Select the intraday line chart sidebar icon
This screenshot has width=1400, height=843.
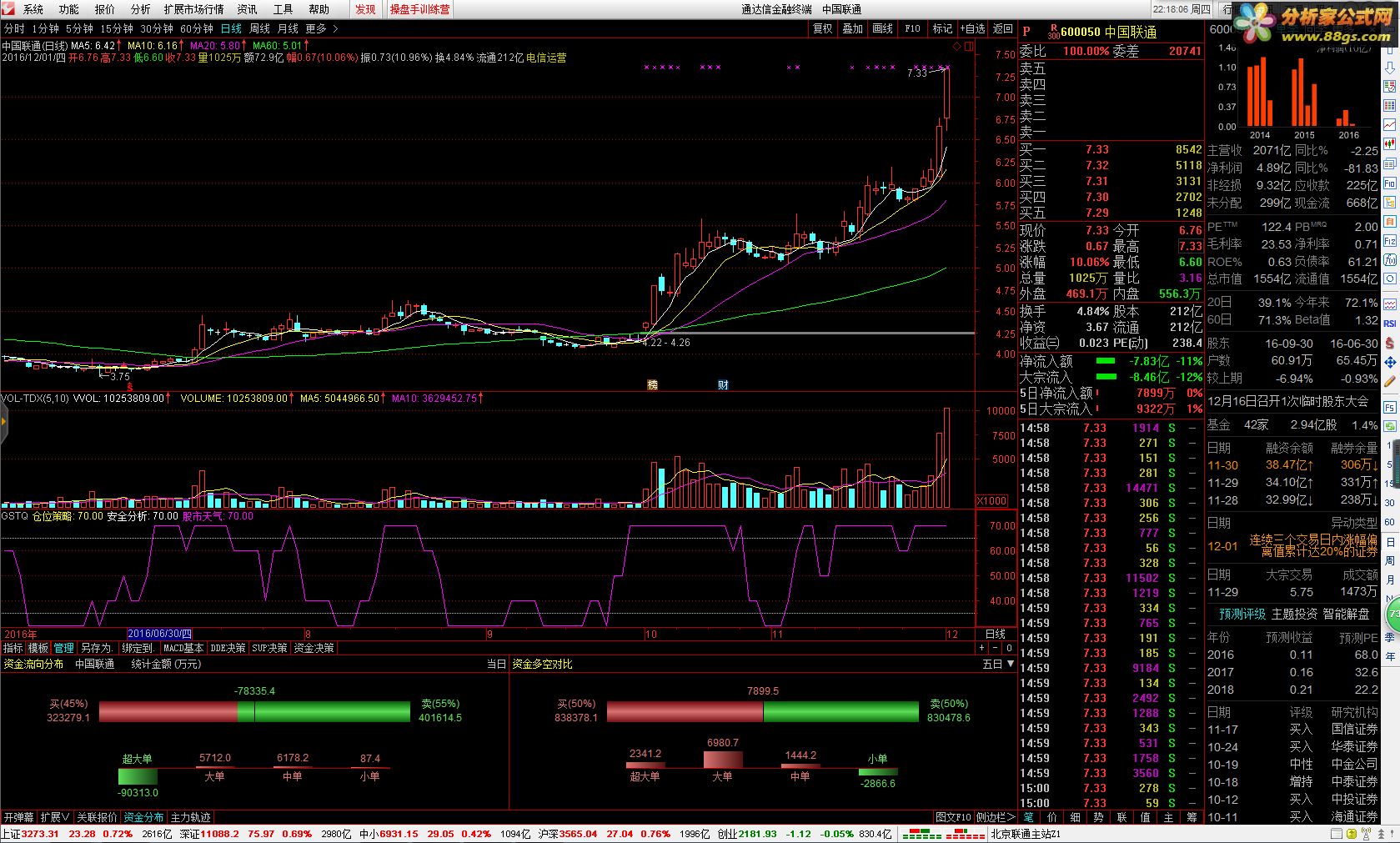tap(1390, 124)
